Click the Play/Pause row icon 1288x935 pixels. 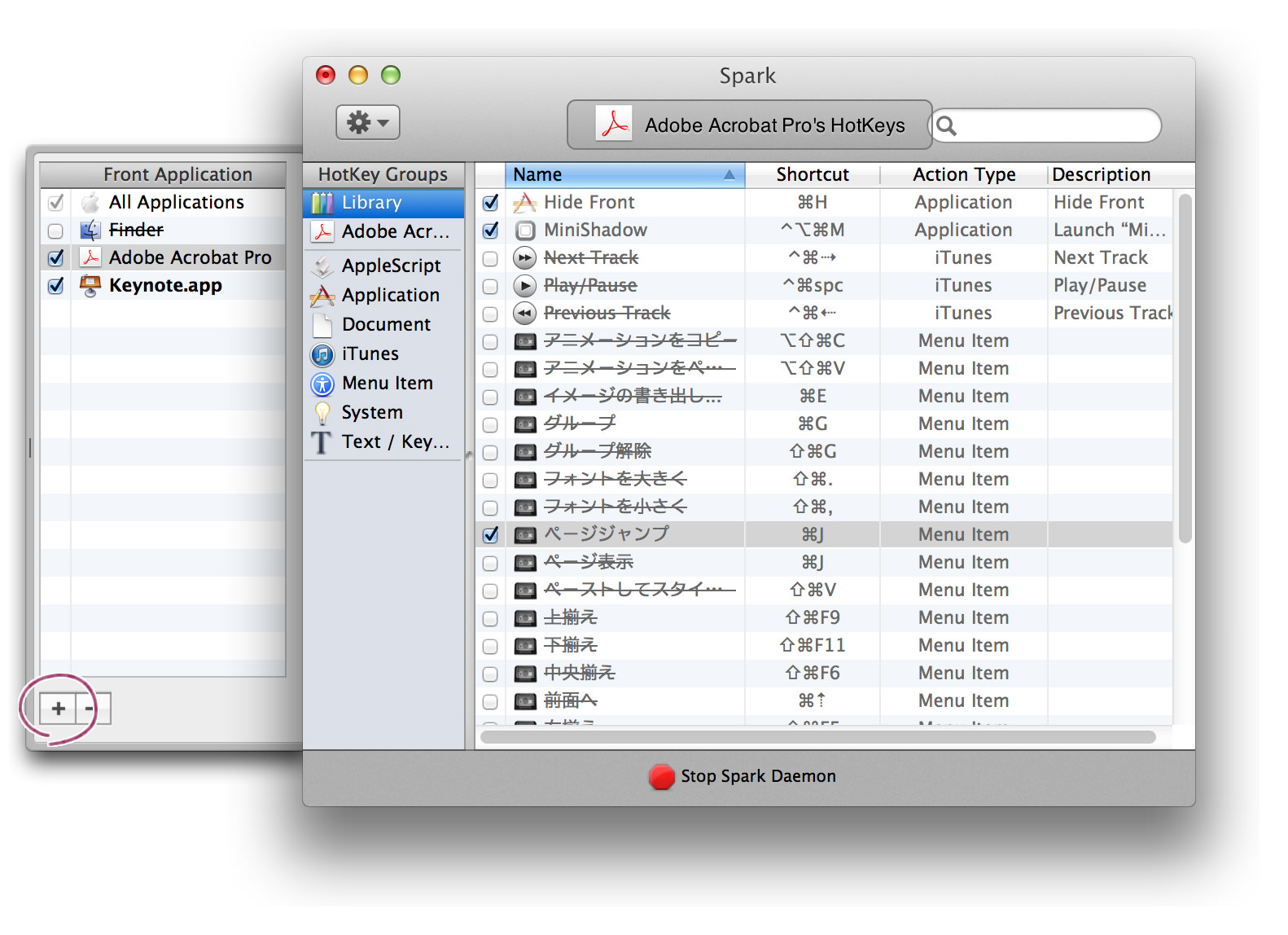point(525,286)
